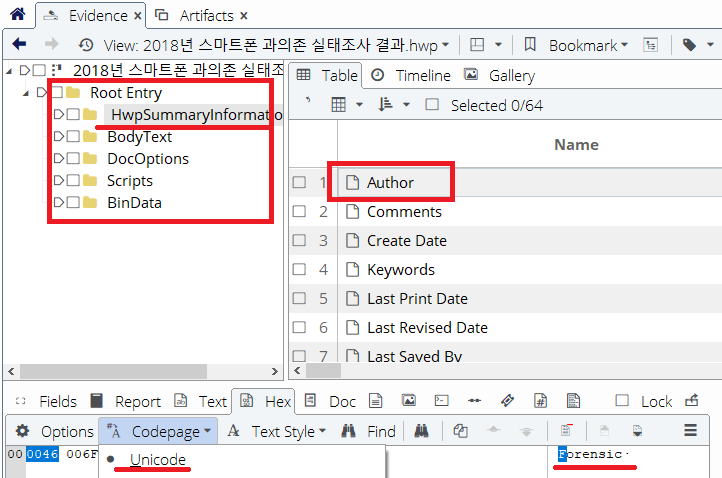Click the tag icon in the top toolbar
This screenshot has width=722, height=478.
coord(689,45)
